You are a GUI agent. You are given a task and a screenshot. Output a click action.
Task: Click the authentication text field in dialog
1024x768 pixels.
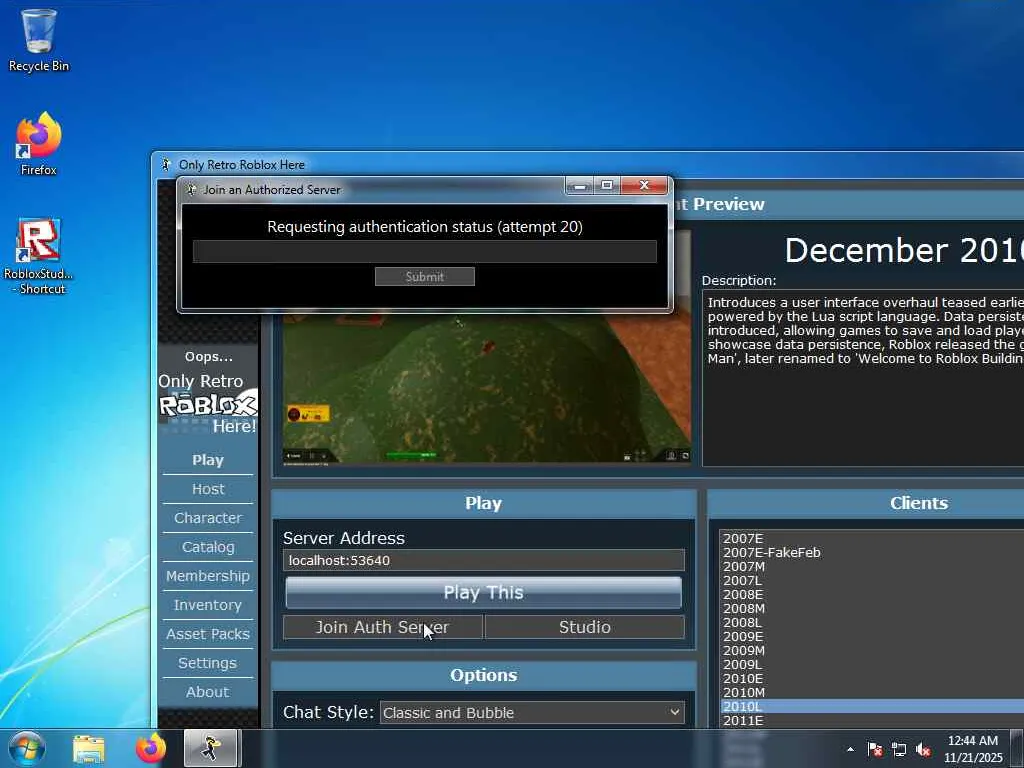(424, 251)
